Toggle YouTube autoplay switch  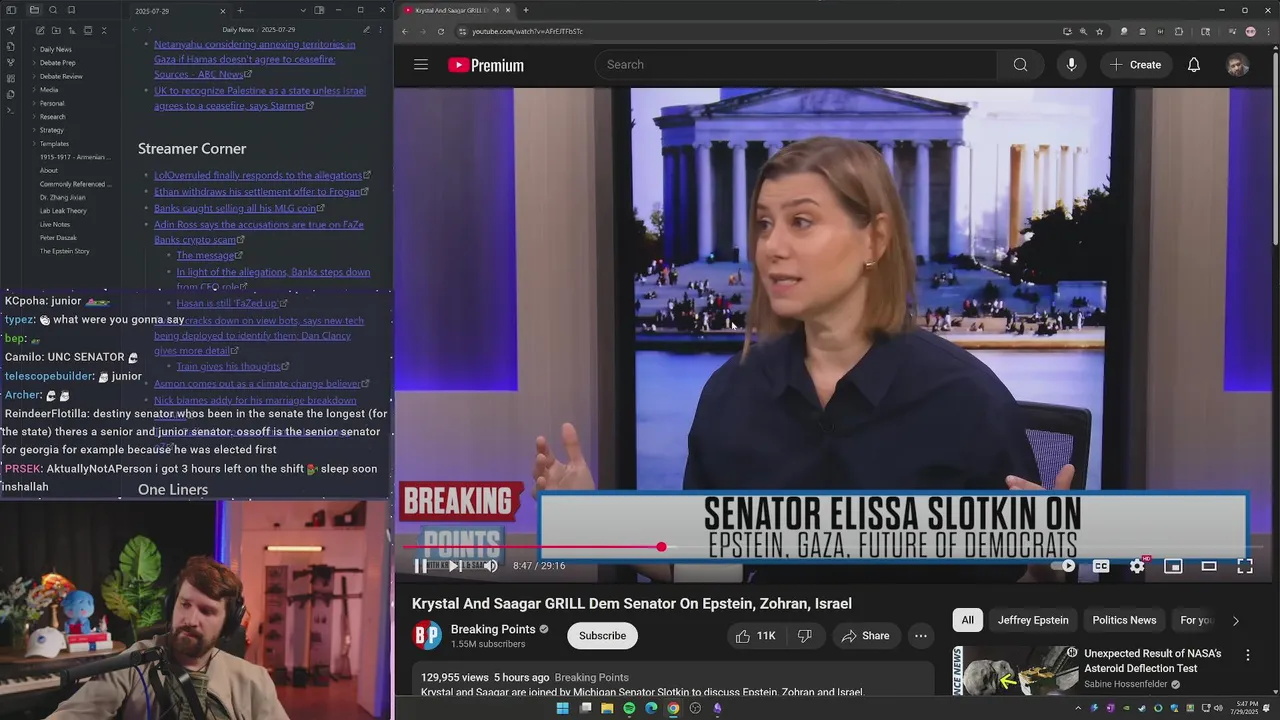click(x=1065, y=566)
